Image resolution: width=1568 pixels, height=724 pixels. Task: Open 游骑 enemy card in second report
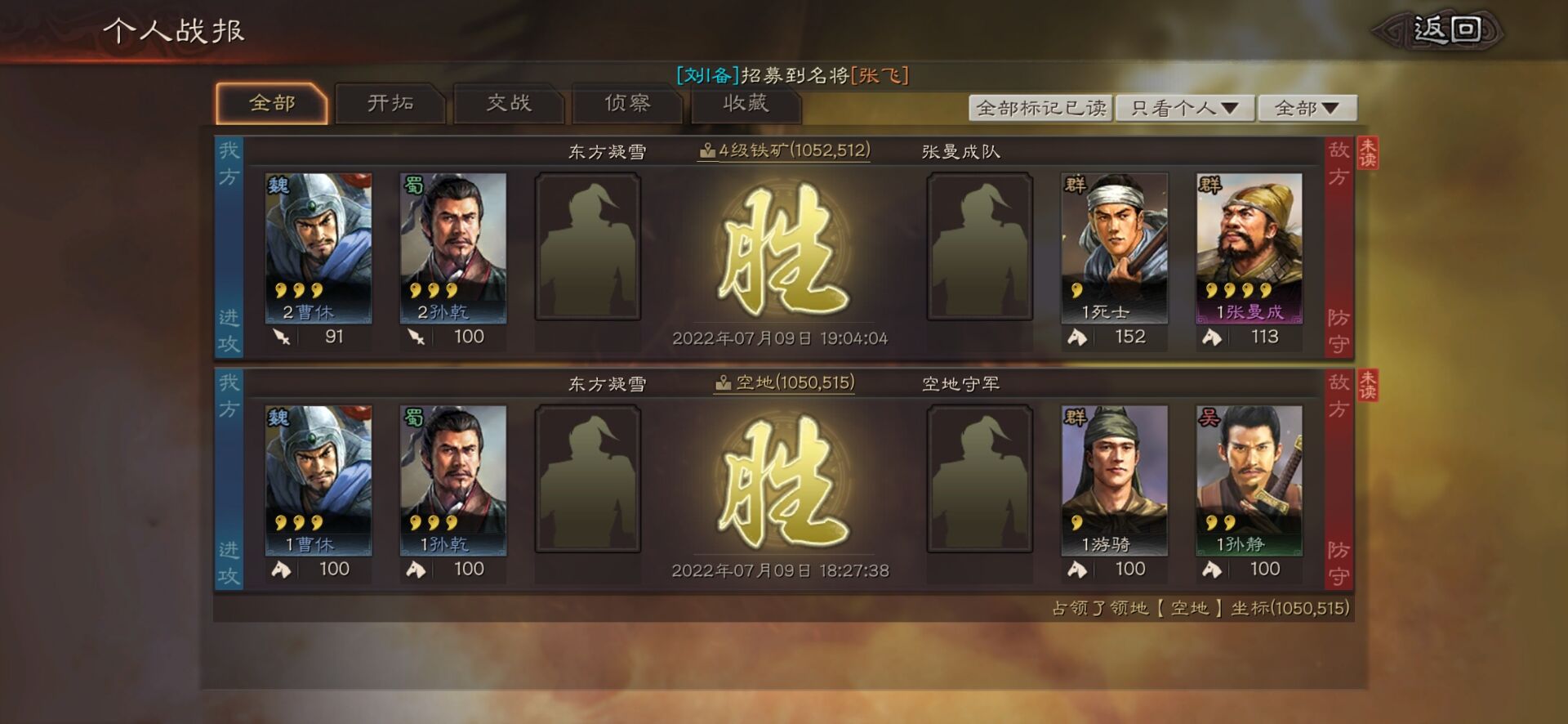tap(1115, 480)
